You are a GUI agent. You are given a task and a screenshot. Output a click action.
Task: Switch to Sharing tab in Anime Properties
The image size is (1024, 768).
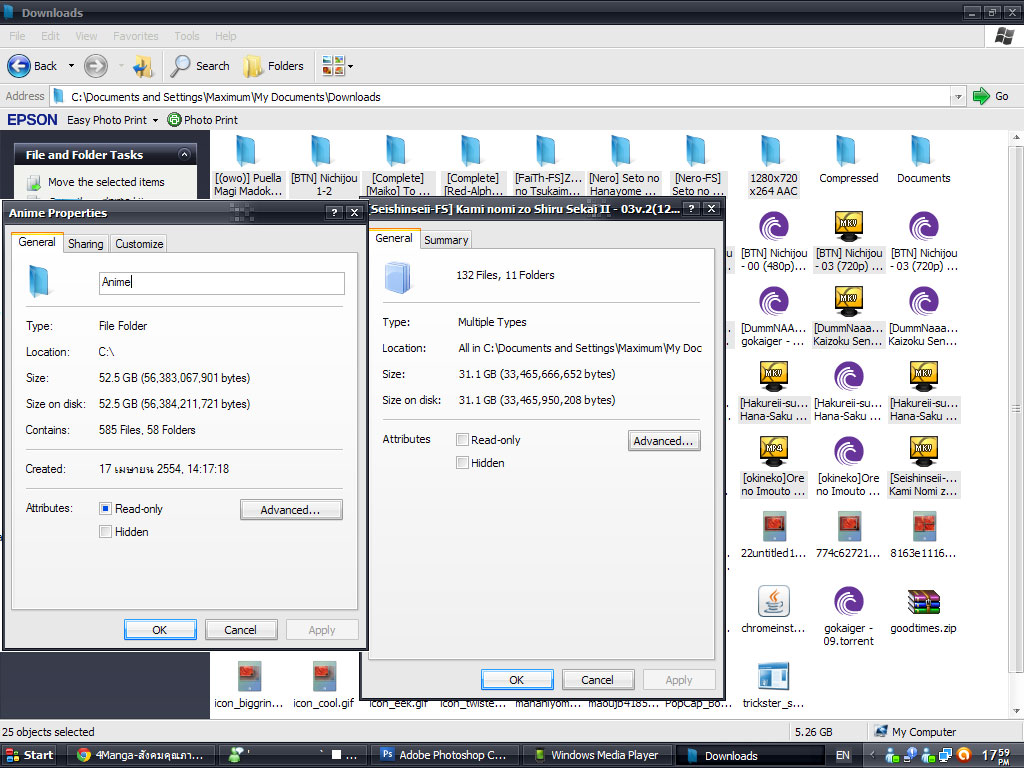(x=86, y=244)
